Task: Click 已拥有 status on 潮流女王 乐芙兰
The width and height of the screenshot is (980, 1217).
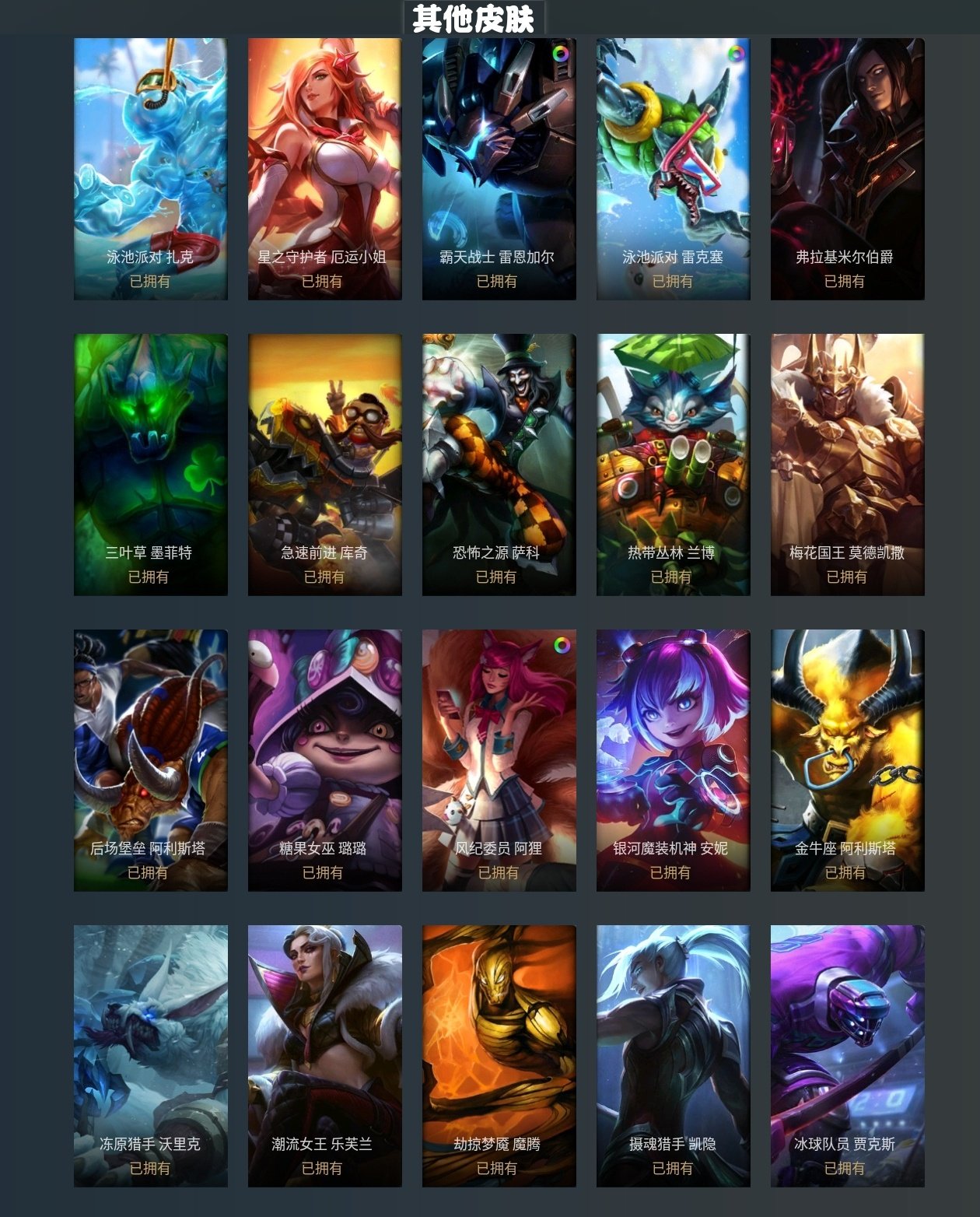Action: click(x=322, y=1168)
